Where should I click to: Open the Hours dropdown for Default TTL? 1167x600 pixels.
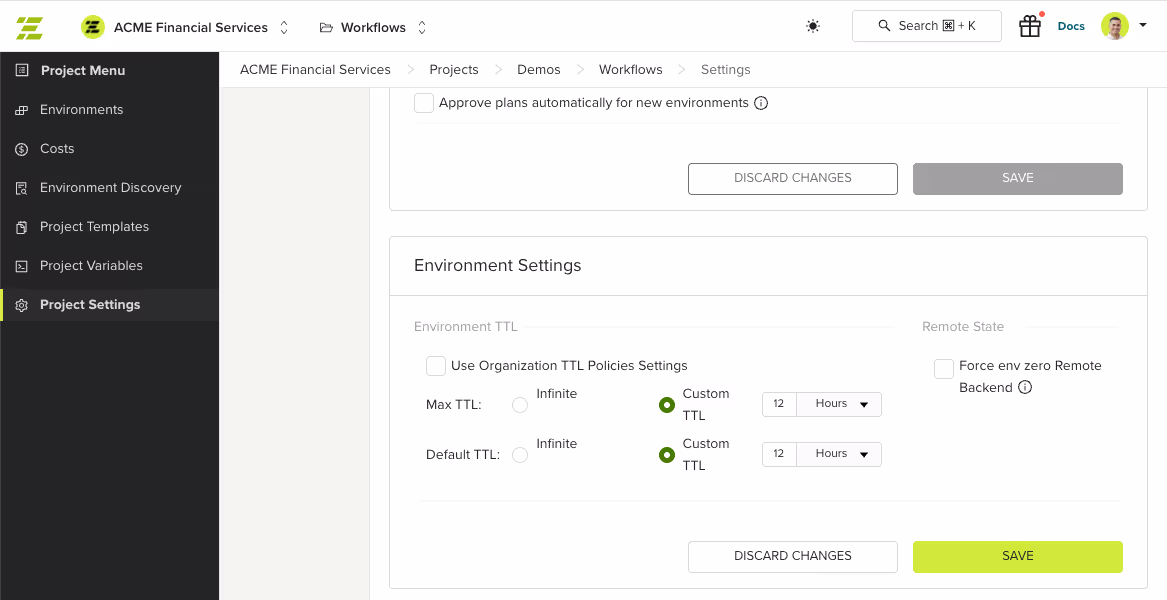[840, 453]
